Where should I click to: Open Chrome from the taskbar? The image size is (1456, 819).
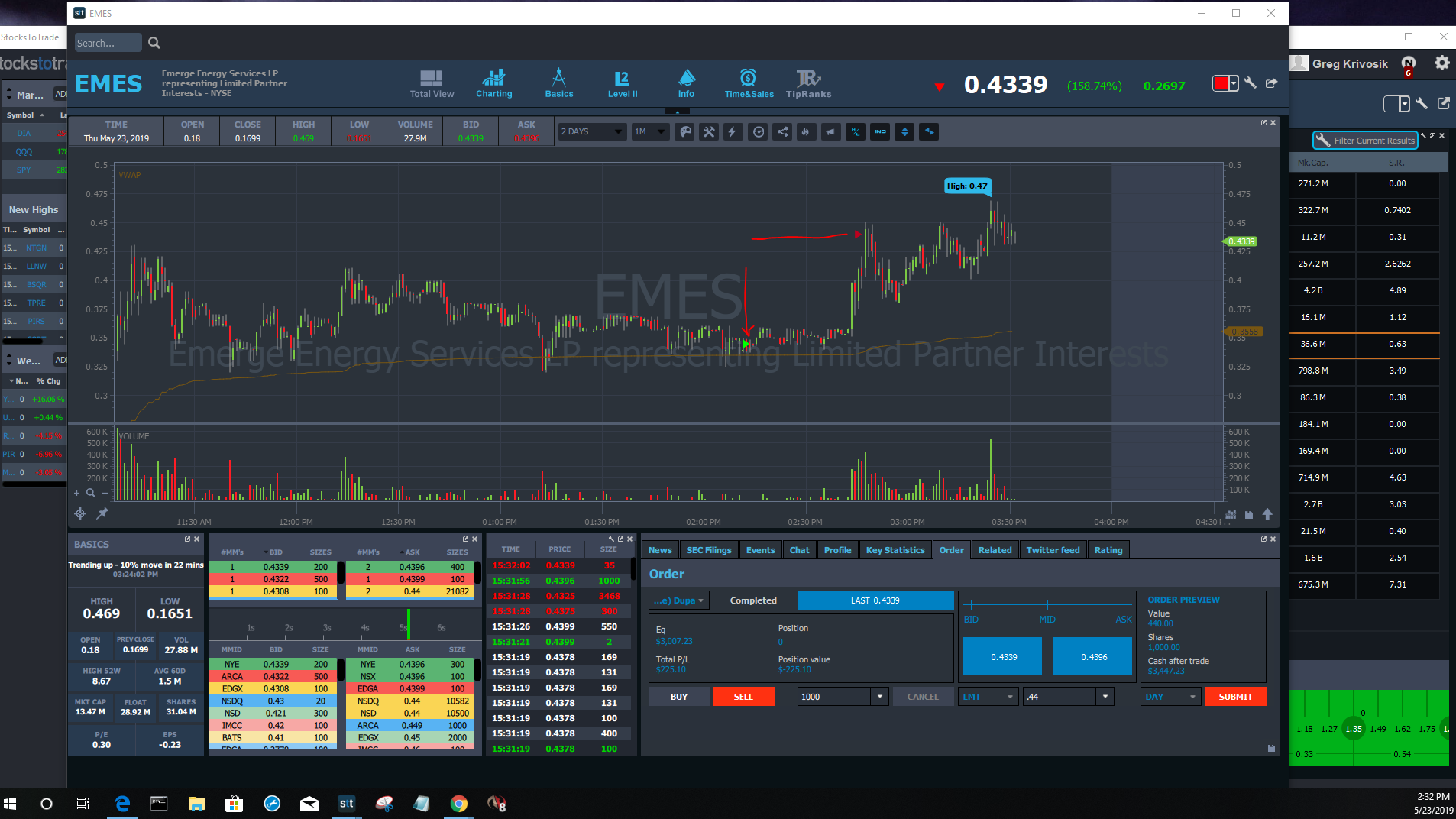click(458, 804)
